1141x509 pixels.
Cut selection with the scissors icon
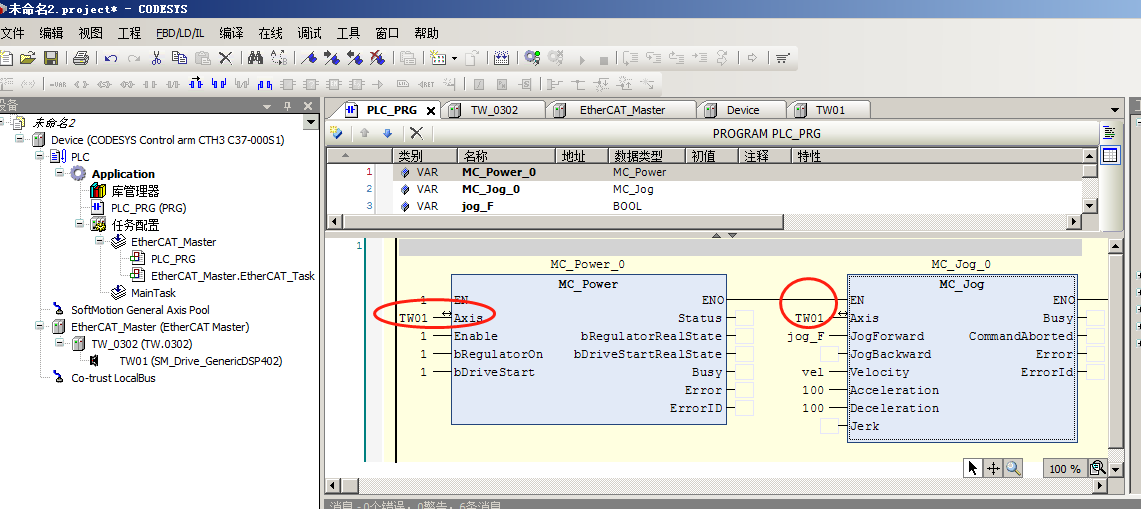click(156, 58)
